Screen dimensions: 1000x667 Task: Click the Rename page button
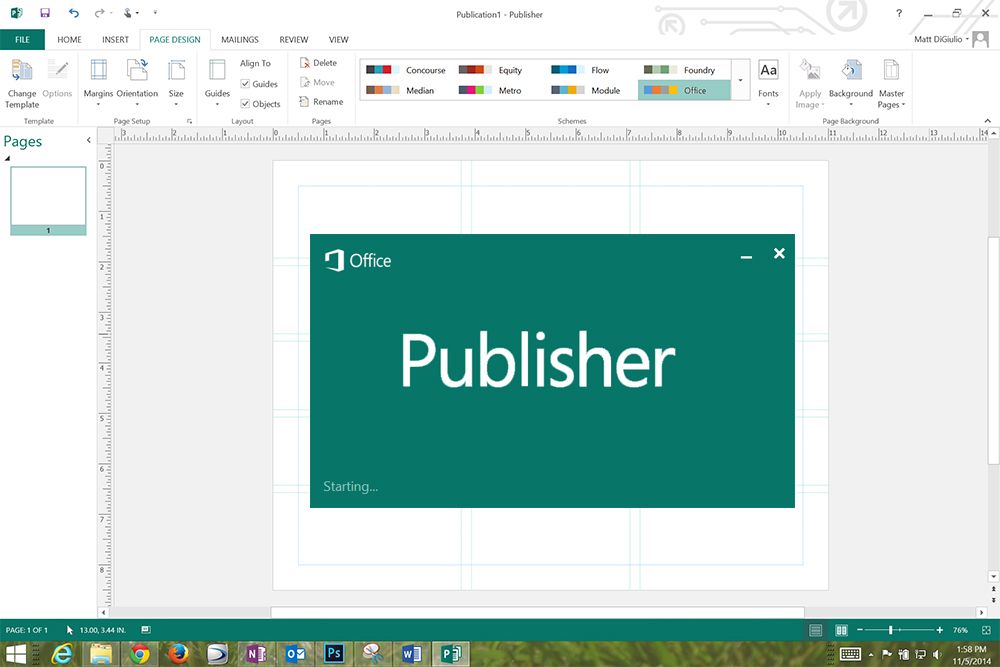pyautogui.click(x=320, y=102)
